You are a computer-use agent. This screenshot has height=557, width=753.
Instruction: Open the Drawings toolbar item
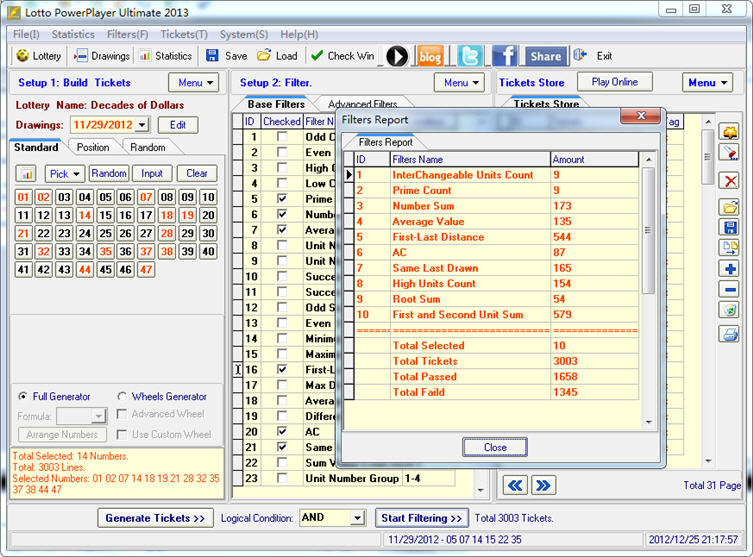(x=102, y=56)
